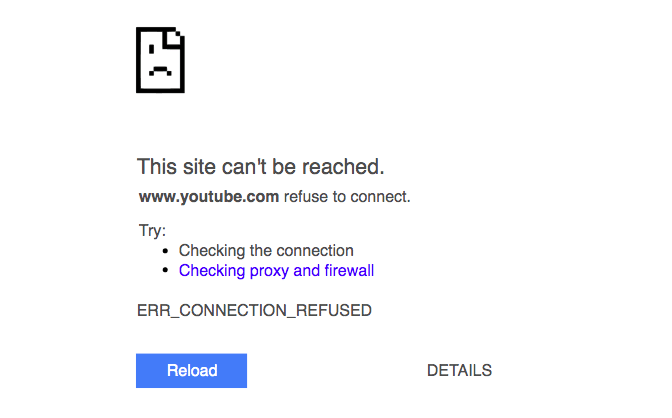The height and width of the screenshot is (418, 672).
Task: Click the bullet before Checking proxy and firewall
Action: click(x=166, y=271)
